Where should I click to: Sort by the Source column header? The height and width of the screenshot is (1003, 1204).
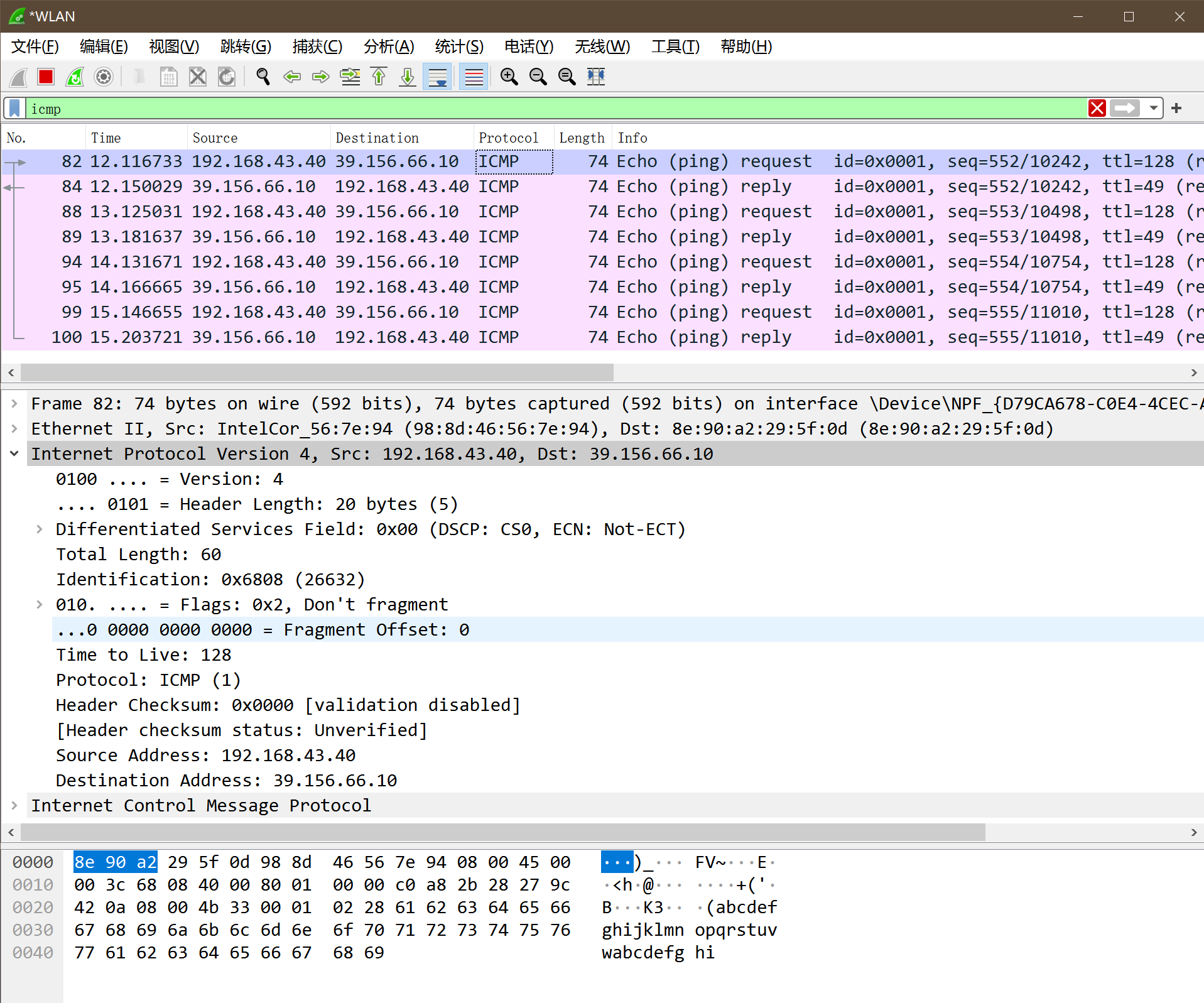[259, 138]
